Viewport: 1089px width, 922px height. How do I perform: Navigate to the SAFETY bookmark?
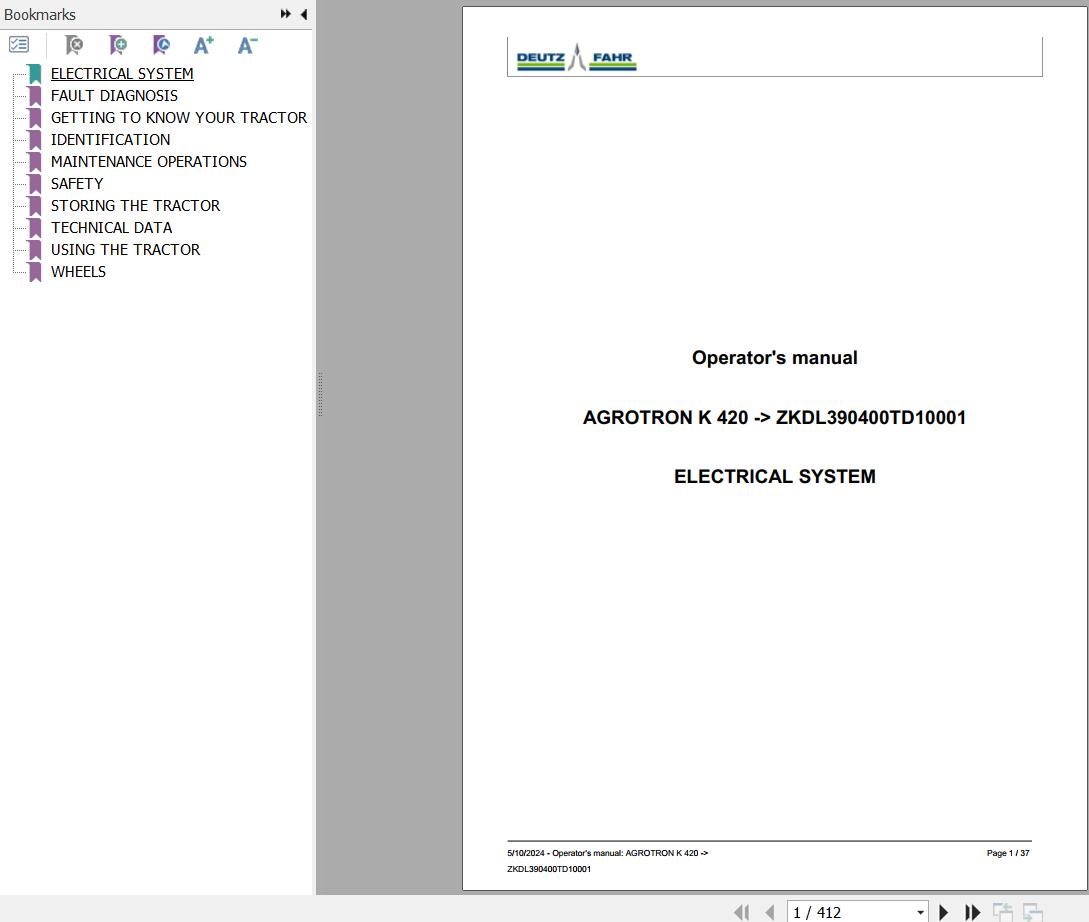tap(77, 184)
